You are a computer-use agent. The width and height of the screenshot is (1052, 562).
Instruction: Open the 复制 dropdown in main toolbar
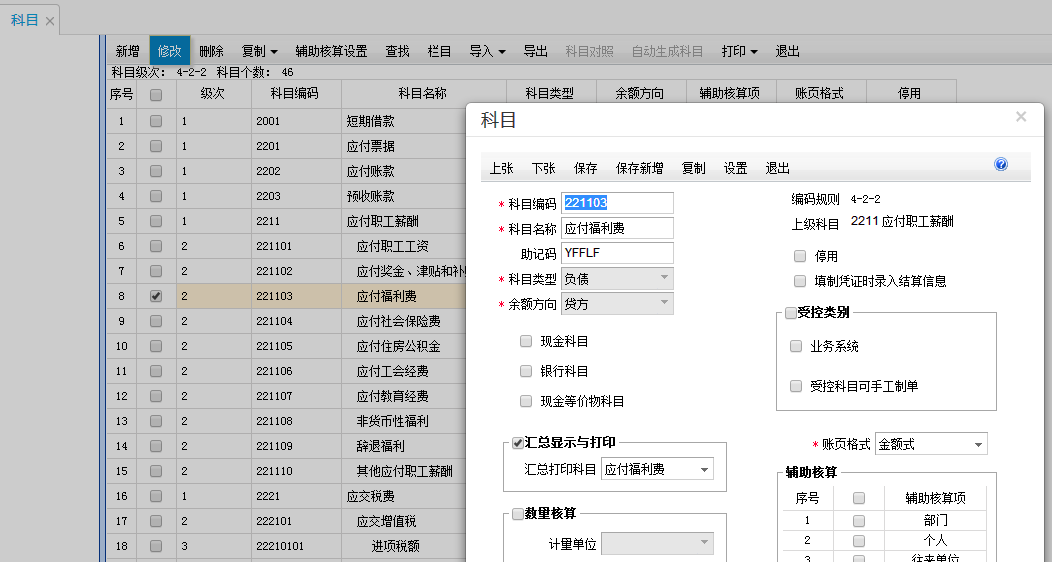pyautogui.click(x=260, y=51)
